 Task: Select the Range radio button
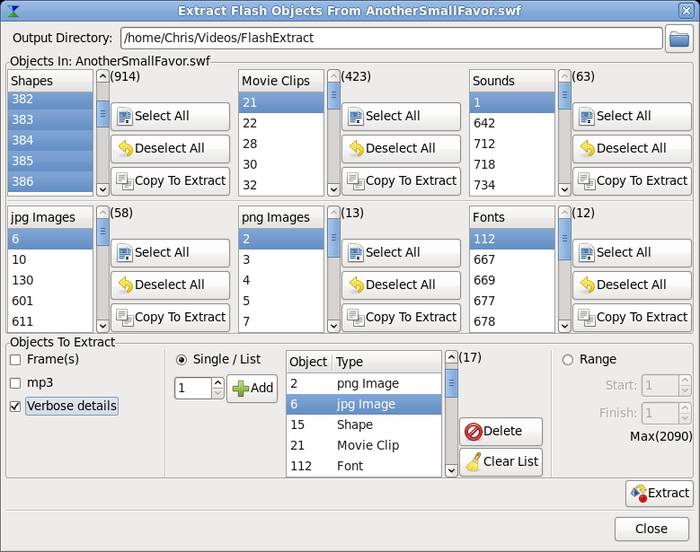click(x=568, y=360)
